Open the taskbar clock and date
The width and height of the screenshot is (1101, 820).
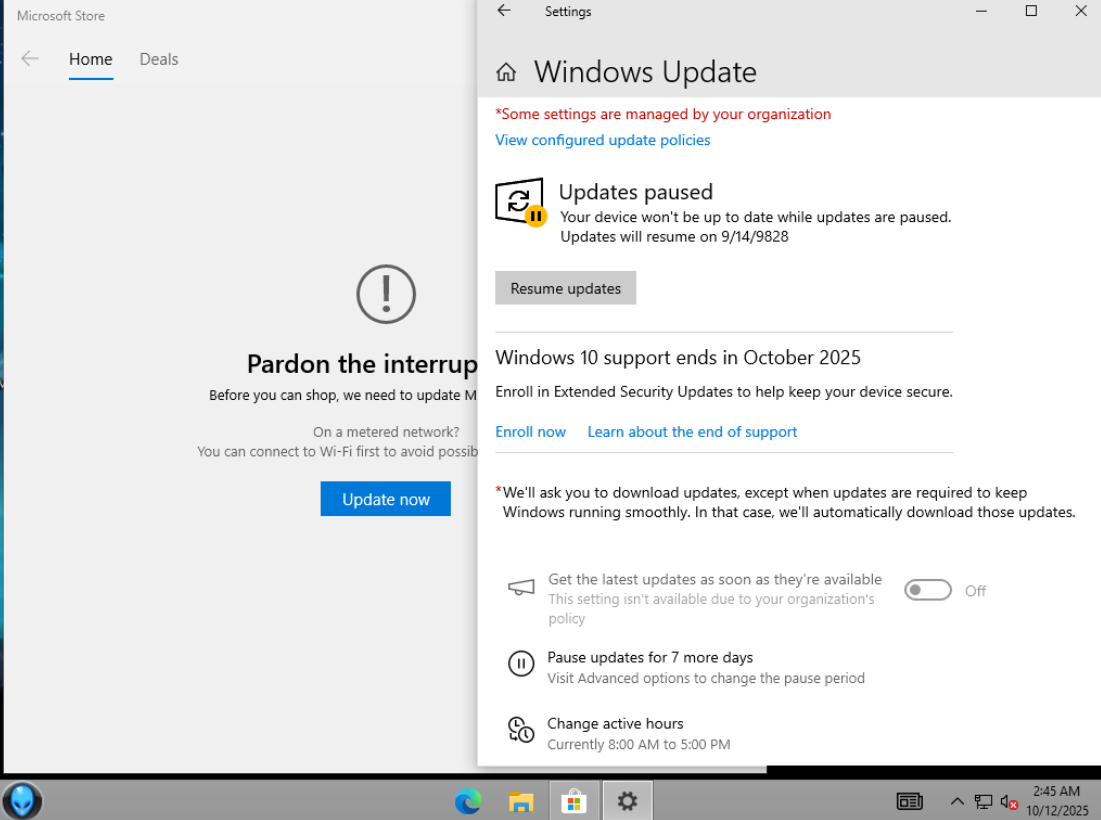click(1057, 801)
